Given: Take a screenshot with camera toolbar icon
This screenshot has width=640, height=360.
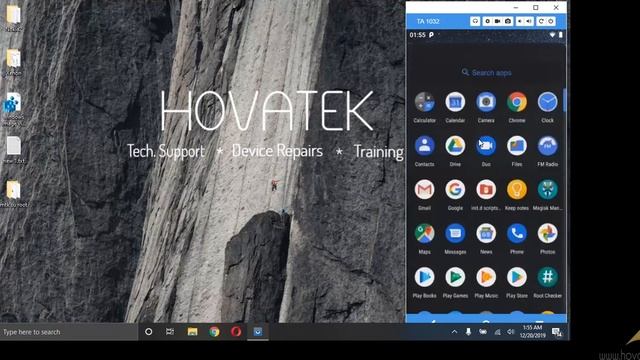Looking at the screenshot, I should click(x=508, y=21).
